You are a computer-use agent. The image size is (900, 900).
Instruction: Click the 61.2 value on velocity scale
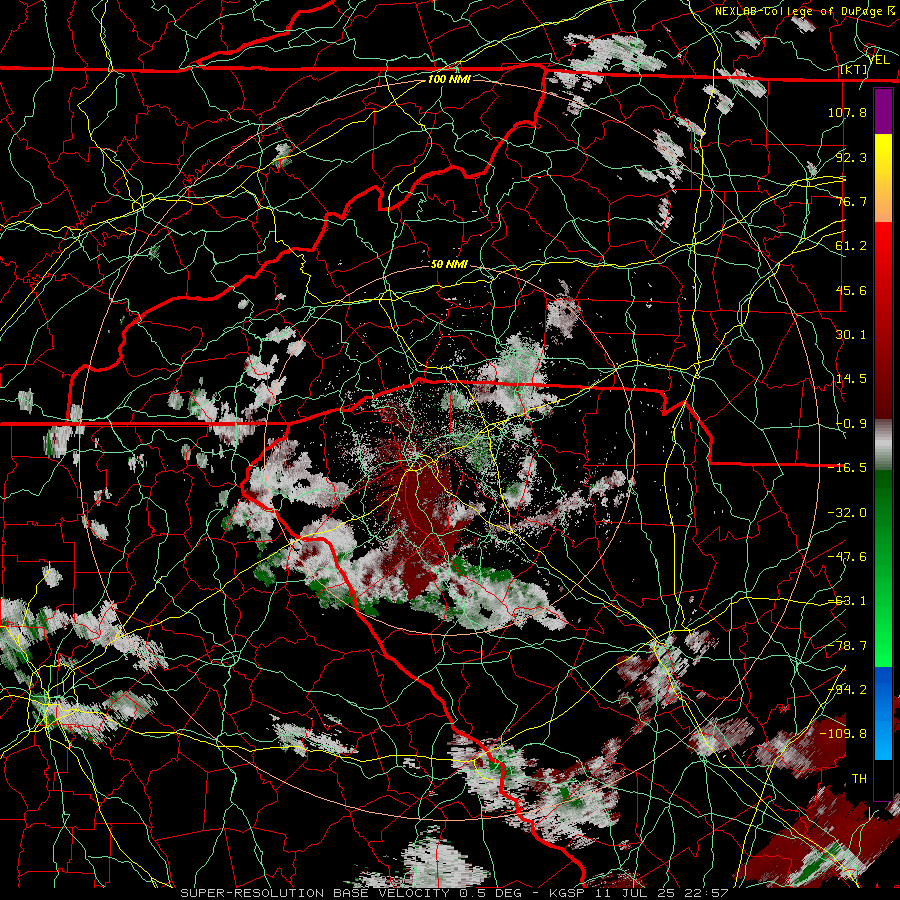coord(851,246)
